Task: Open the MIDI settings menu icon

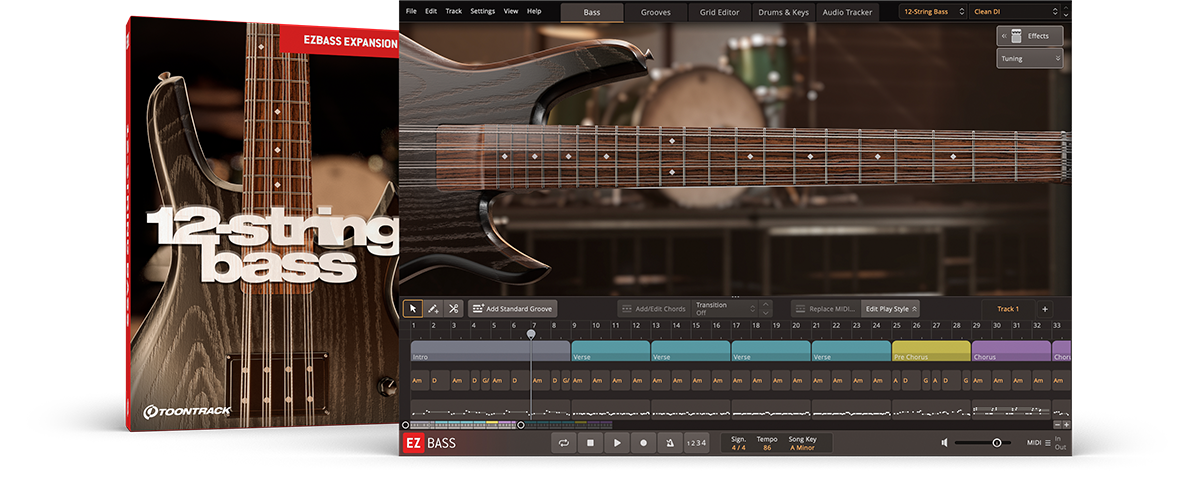Action: pos(1048,442)
